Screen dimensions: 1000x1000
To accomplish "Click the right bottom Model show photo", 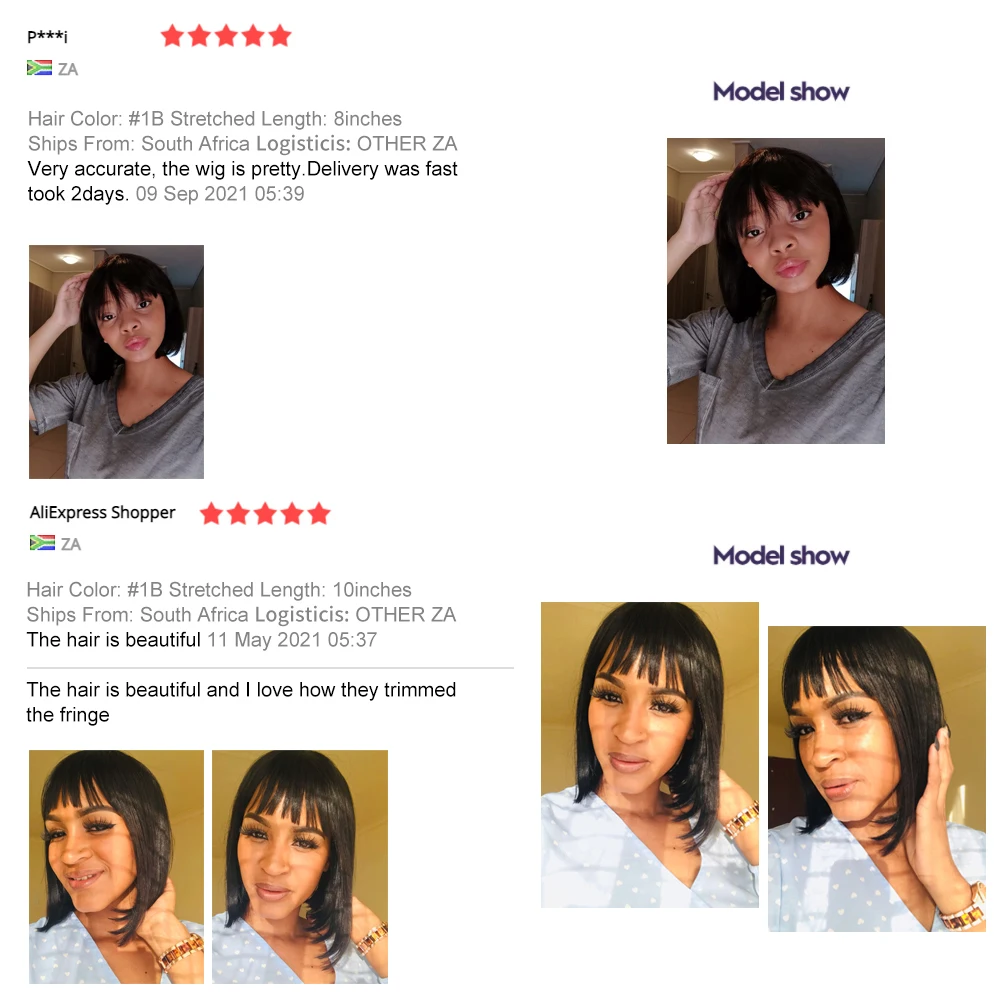I will pos(877,779).
